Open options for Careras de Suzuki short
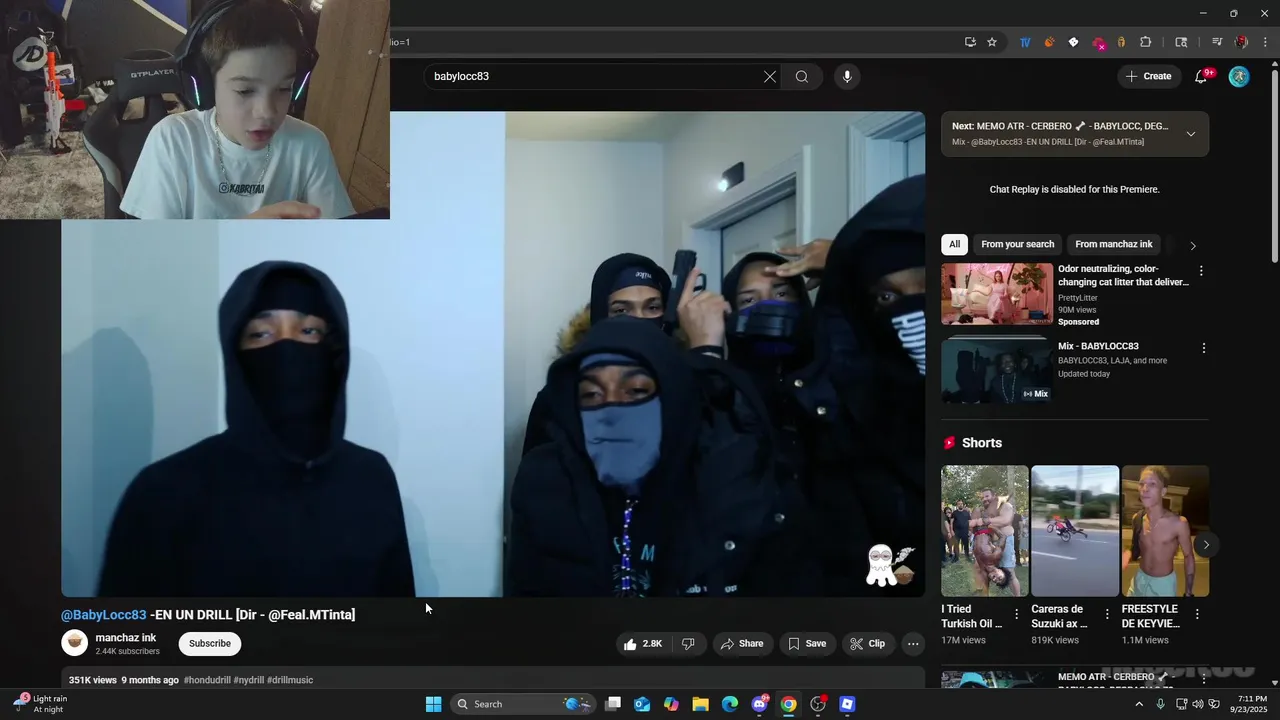 1107,614
